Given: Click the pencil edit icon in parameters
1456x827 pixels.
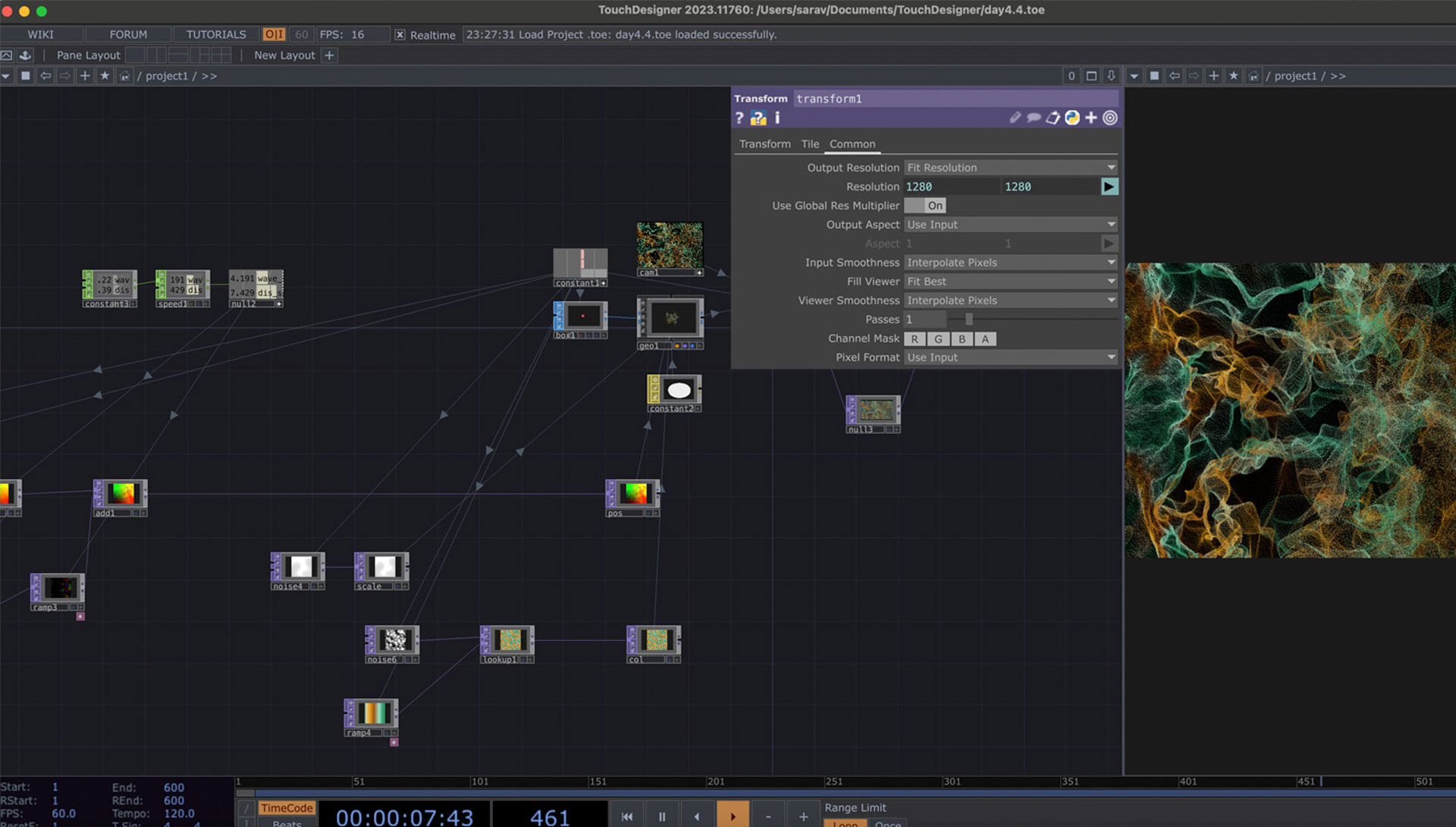Looking at the screenshot, I should tap(1015, 118).
